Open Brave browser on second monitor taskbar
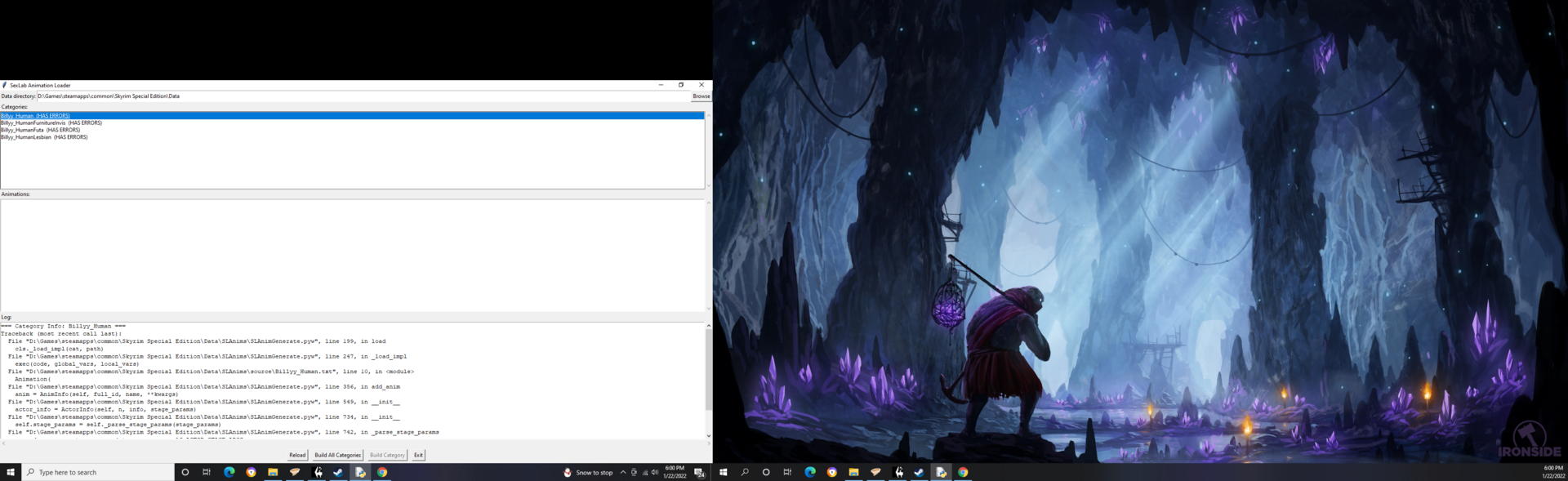This screenshot has height=481, width=1568. 831,472
